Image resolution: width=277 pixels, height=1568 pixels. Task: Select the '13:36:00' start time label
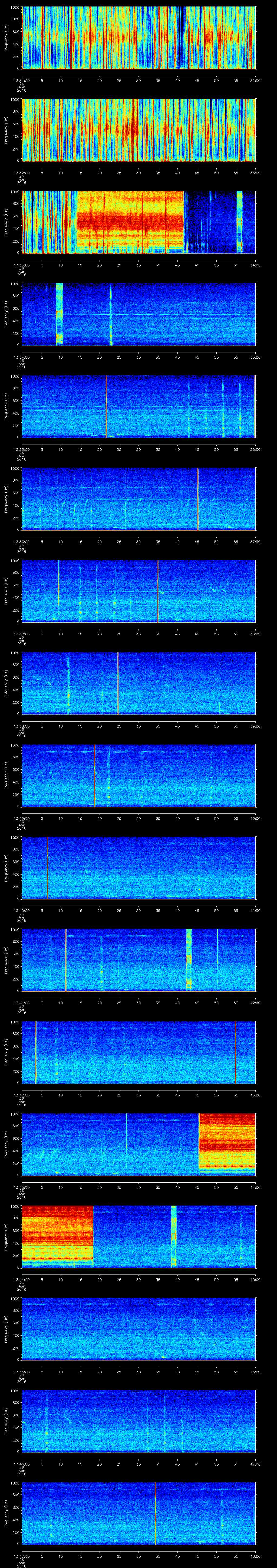coord(21,542)
